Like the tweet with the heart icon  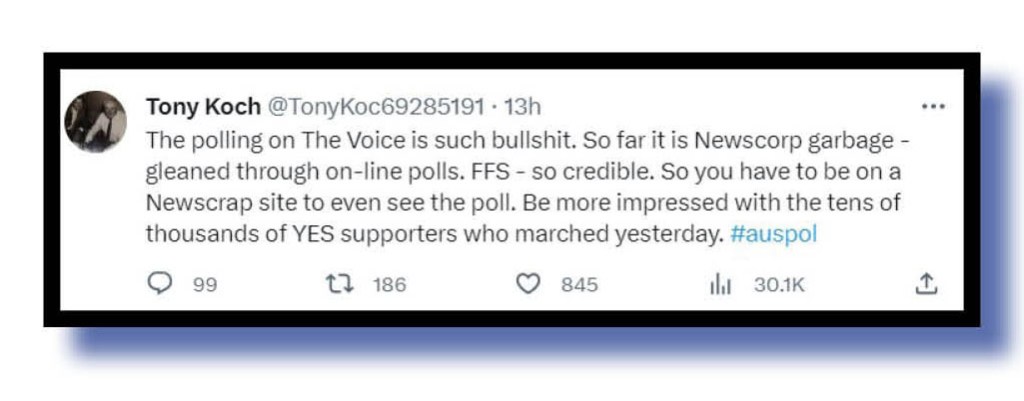pos(527,285)
